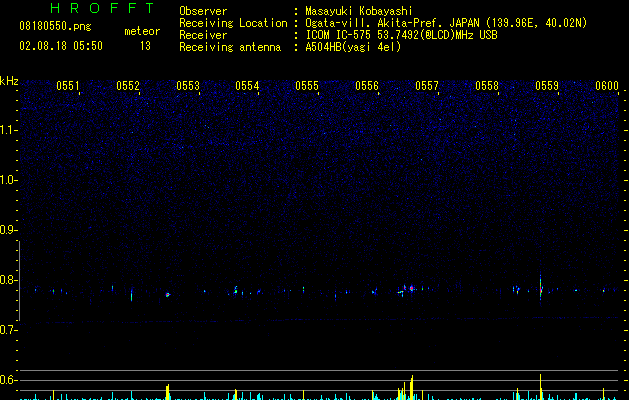Click the 0553 time marker

187,86
